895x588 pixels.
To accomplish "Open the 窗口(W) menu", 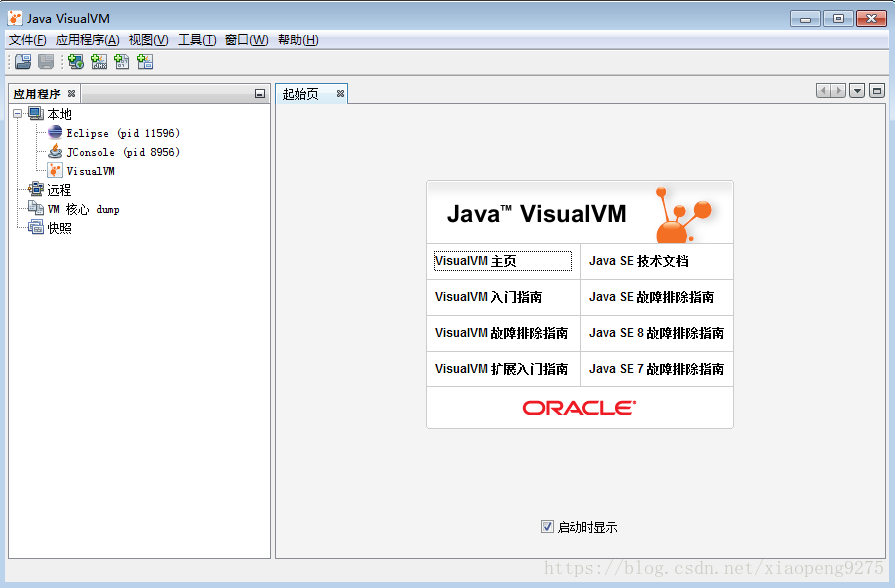I will click(247, 40).
